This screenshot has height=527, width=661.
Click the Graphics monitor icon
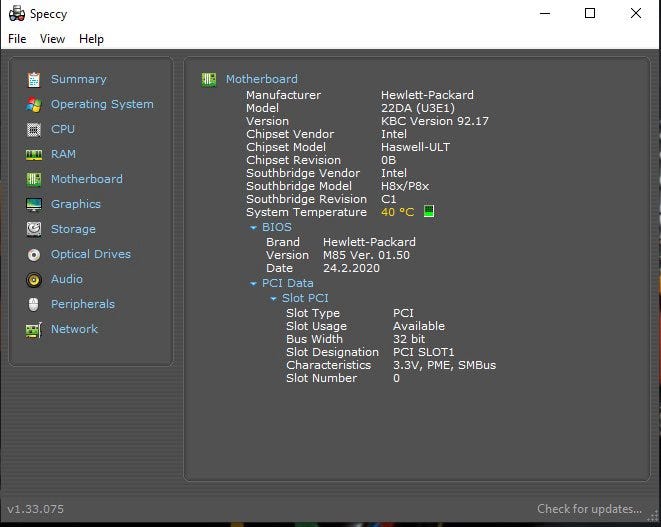coord(34,204)
